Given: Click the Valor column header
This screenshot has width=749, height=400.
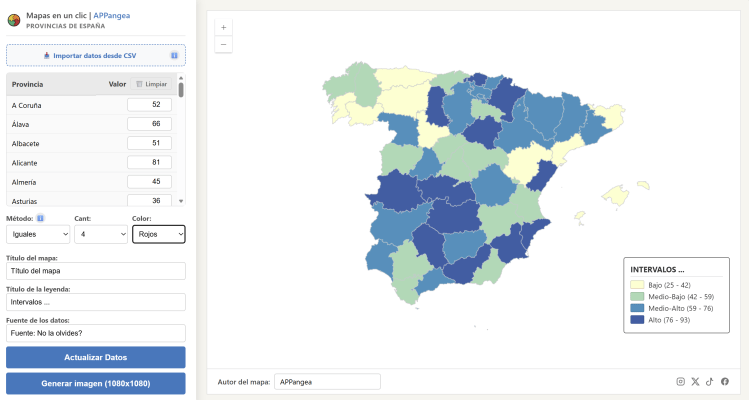Looking at the screenshot, I should pos(117,84).
